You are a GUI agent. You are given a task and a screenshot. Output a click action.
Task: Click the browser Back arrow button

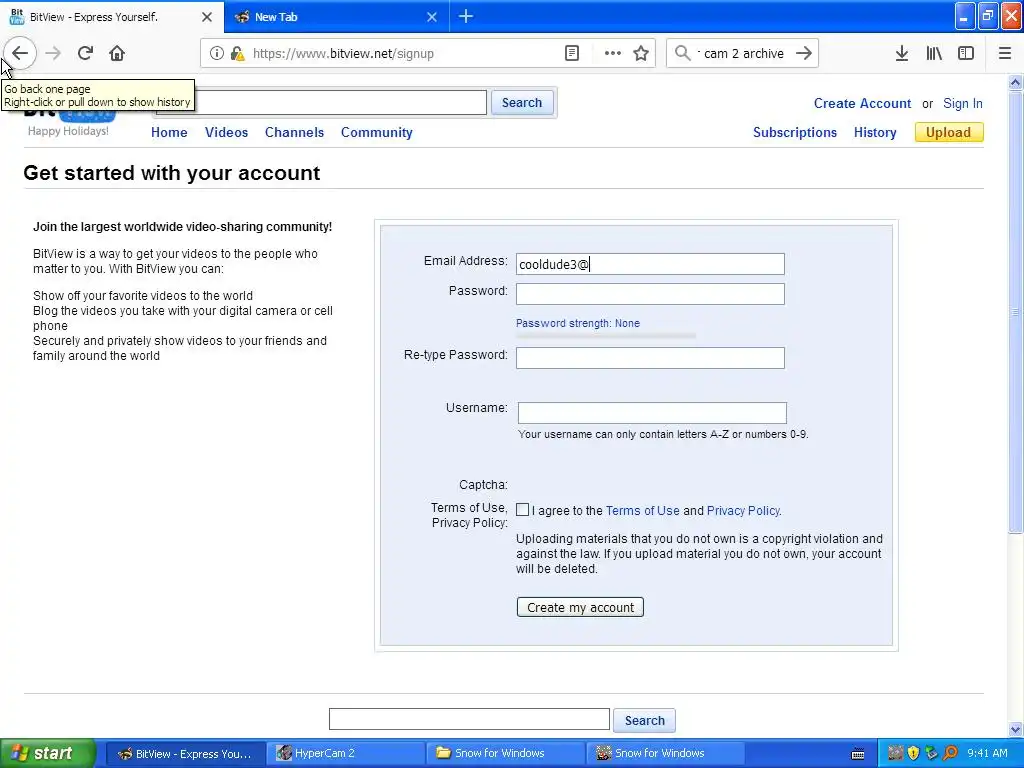(20, 54)
